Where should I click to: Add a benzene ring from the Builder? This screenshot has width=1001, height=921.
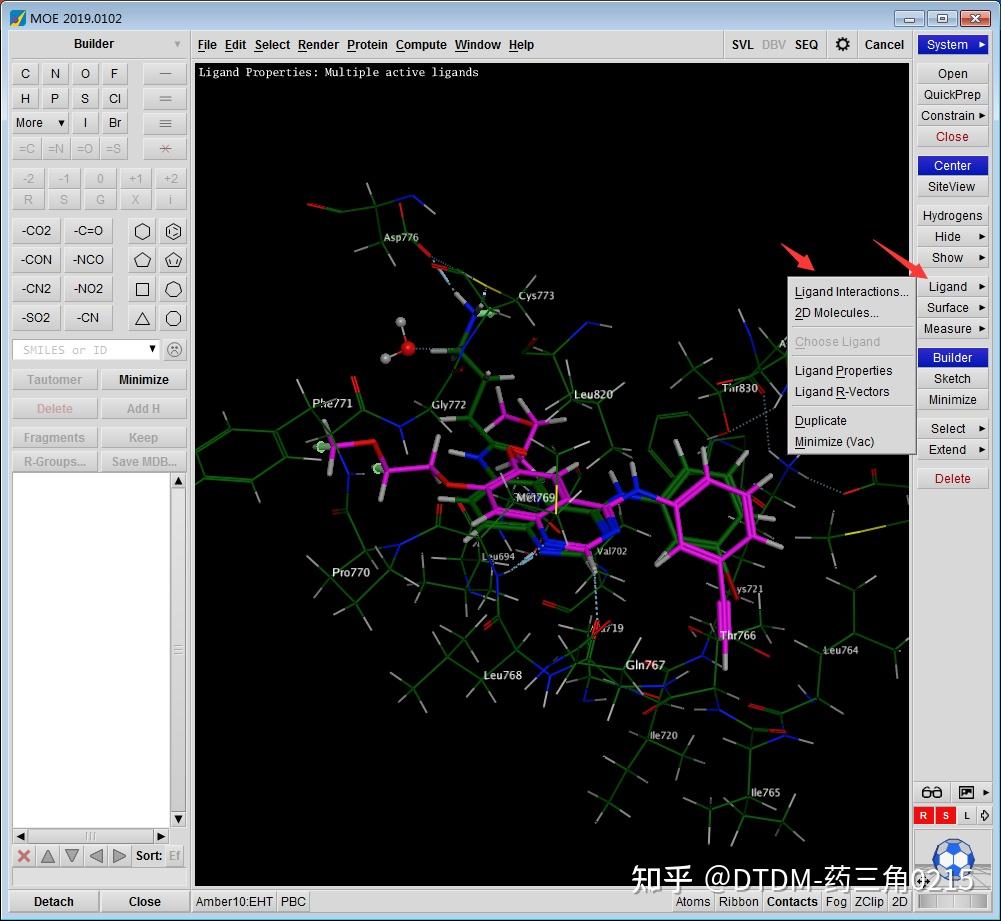click(x=173, y=231)
